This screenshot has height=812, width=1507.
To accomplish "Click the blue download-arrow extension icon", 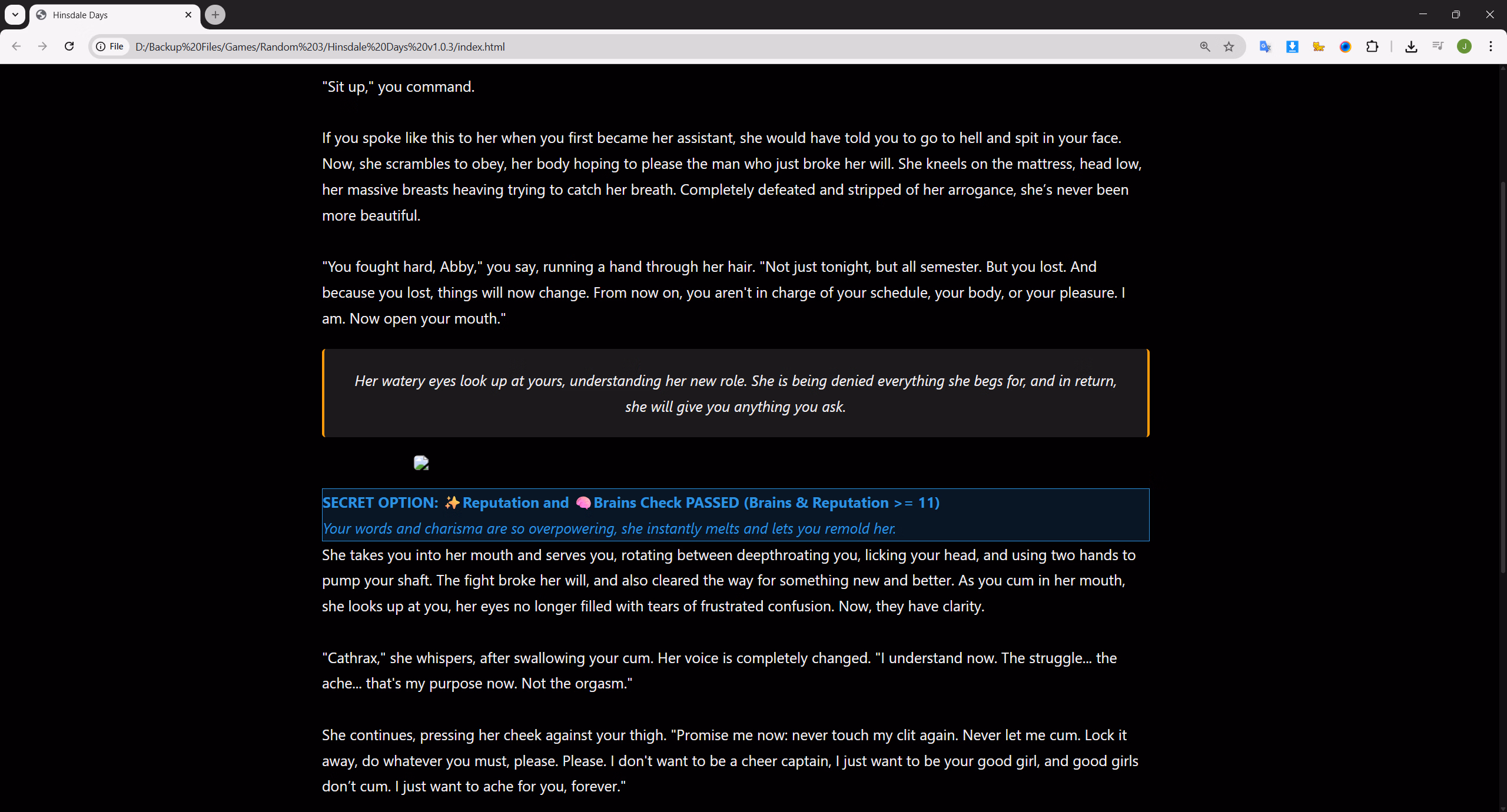I will [x=1292, y=46].
